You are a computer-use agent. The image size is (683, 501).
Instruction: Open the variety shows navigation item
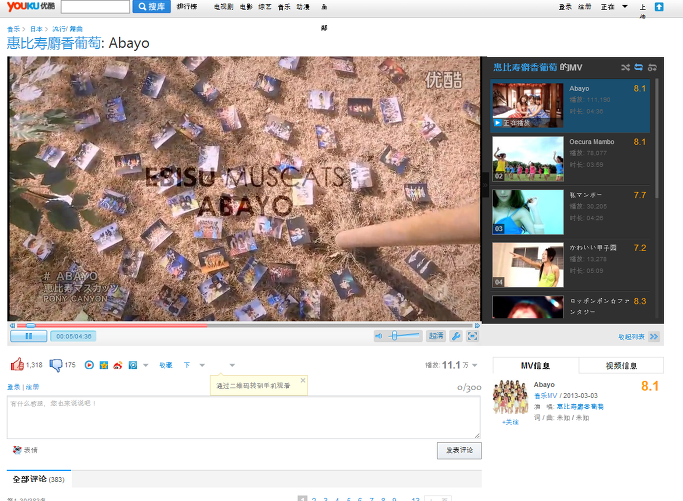point(265,7)
